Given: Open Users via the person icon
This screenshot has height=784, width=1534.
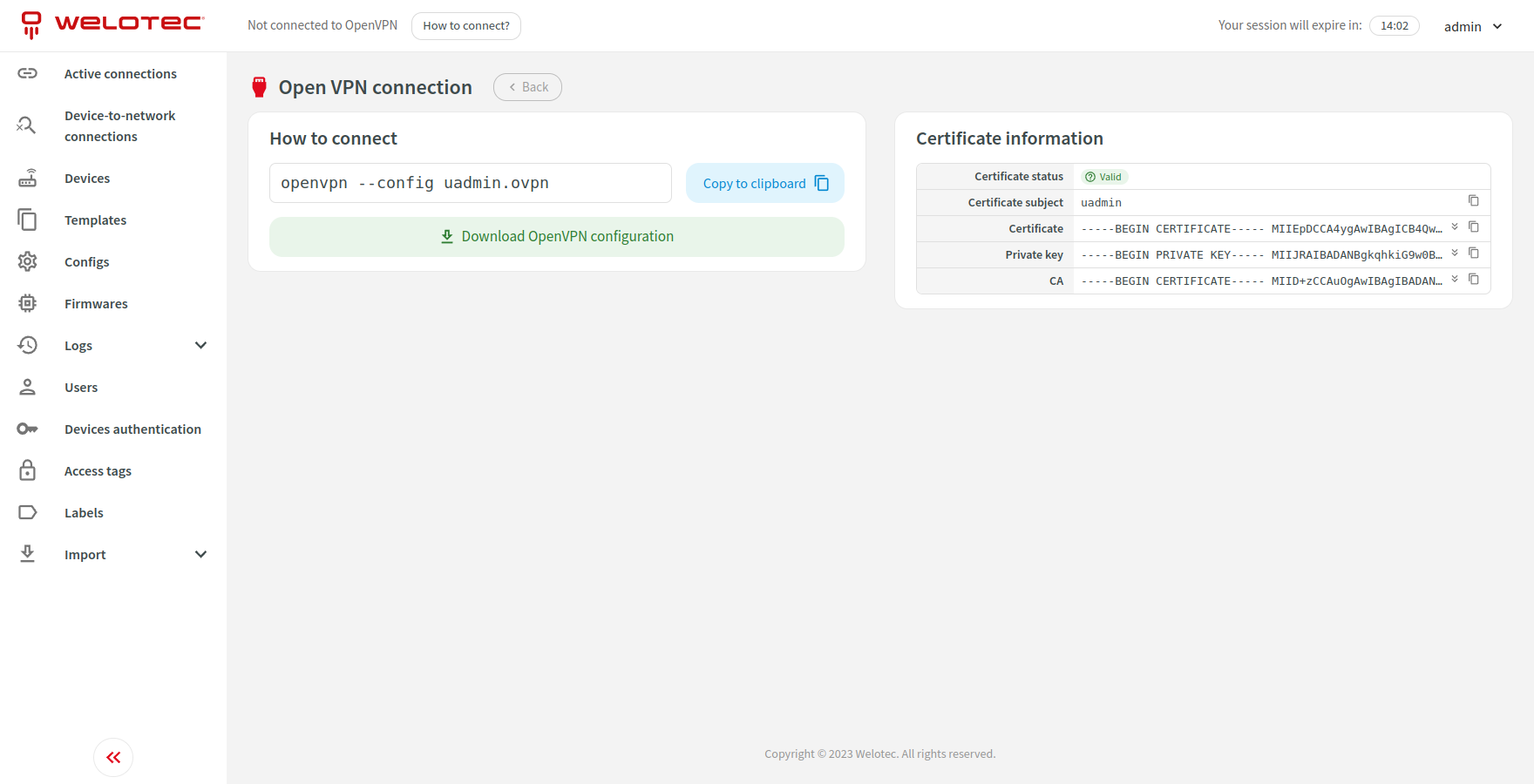Looking at the screenshot, I should click(x=28, y=387).
